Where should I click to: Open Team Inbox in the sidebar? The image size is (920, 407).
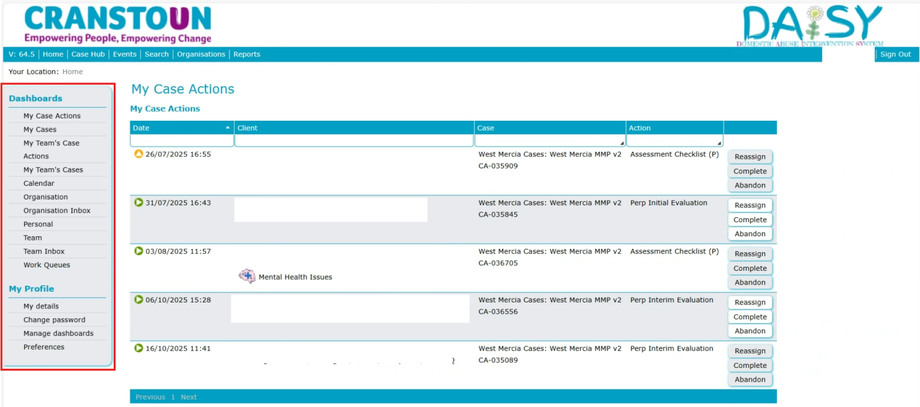point(43,252)
